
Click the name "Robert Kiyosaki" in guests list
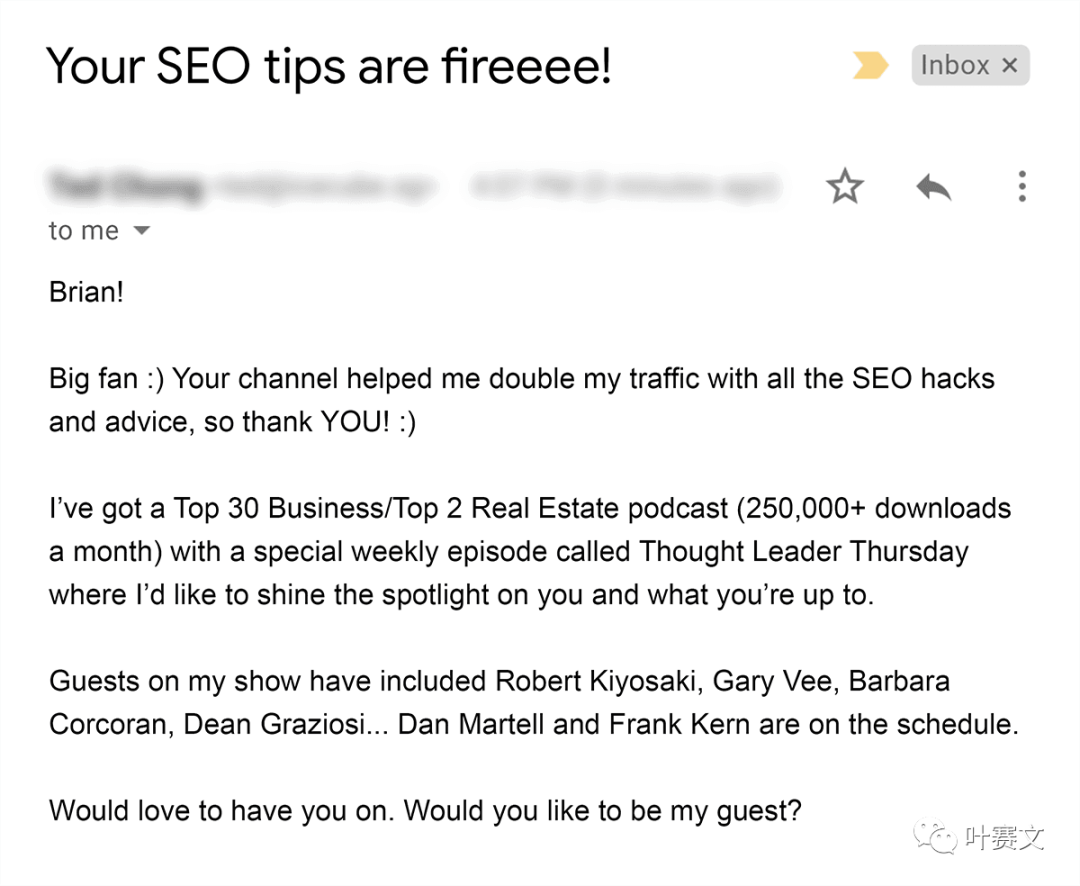pyautogui.click(x=595, y=681)
